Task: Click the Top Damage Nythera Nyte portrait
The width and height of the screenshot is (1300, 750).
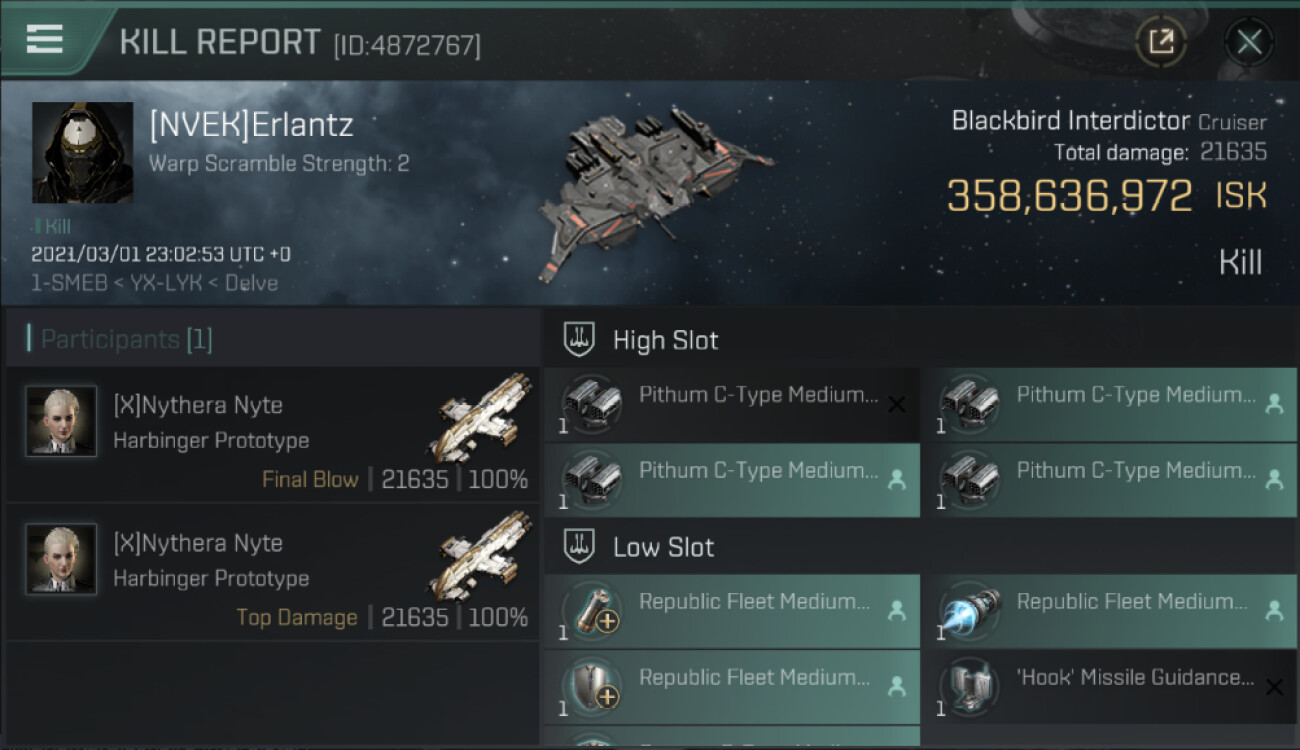Action: pyautogui.click(x=62, y=560)
